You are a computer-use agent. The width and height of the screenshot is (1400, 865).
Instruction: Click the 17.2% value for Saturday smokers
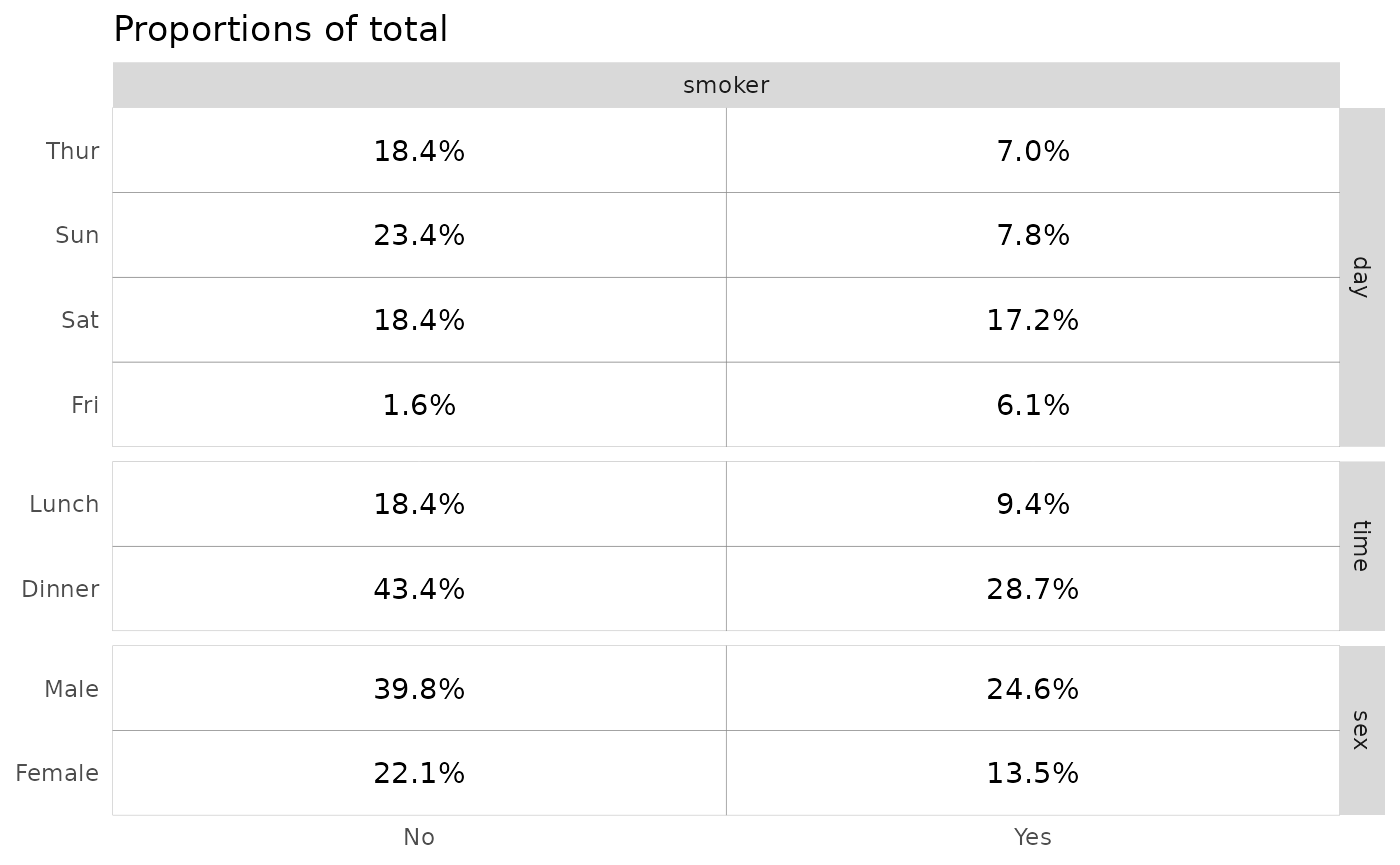(x=1032, y=321)
